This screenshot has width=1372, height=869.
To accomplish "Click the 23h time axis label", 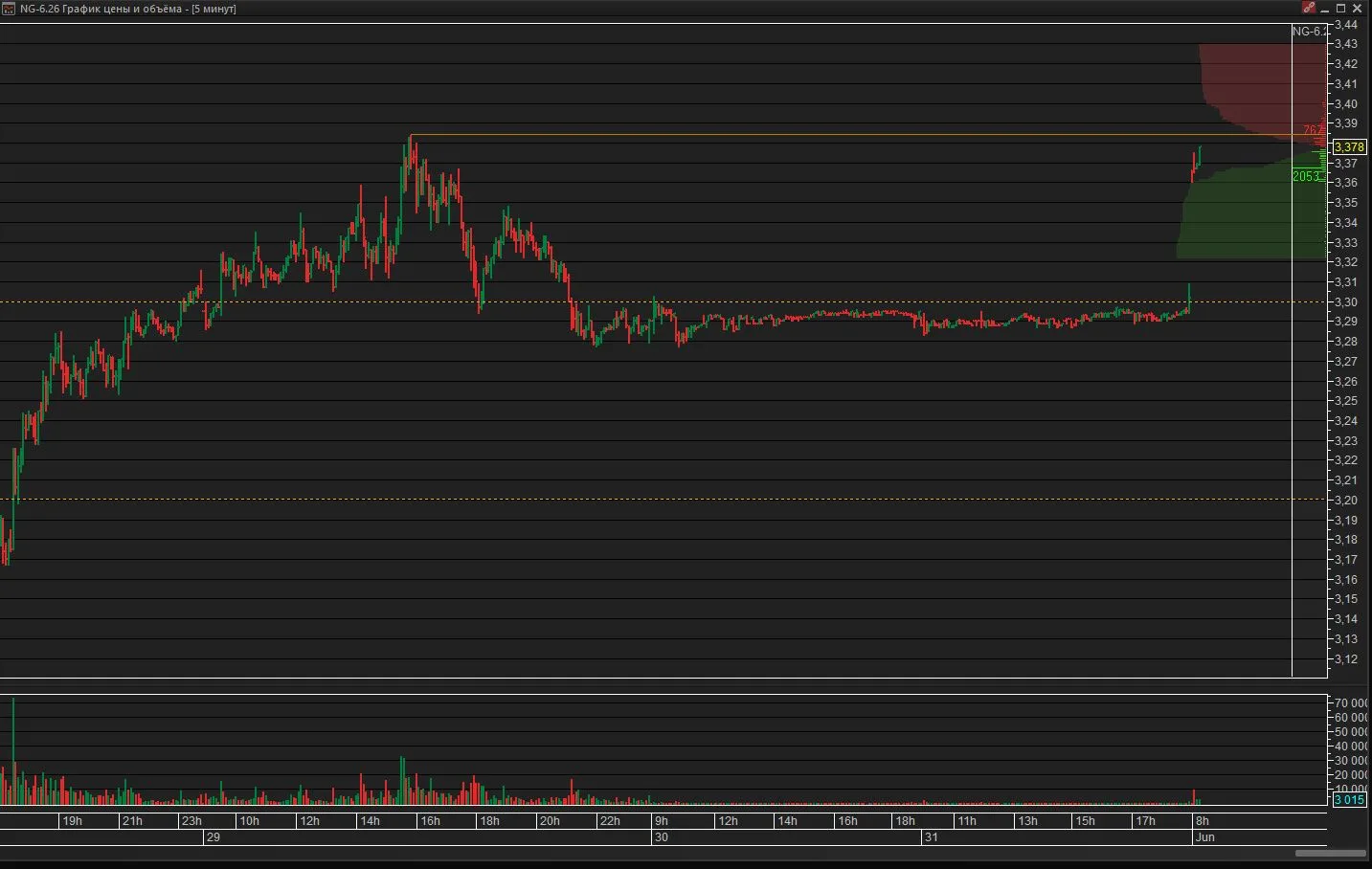I will (192, 821).
